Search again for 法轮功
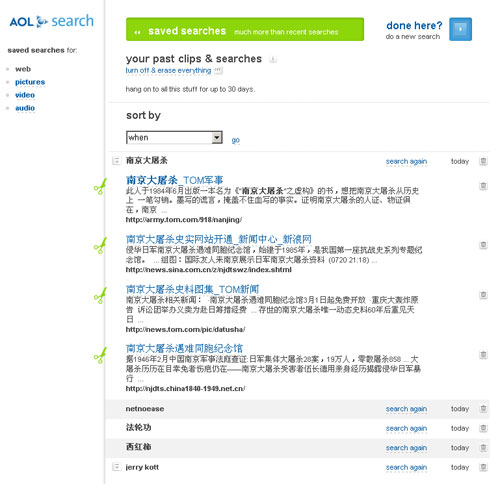 406,428
